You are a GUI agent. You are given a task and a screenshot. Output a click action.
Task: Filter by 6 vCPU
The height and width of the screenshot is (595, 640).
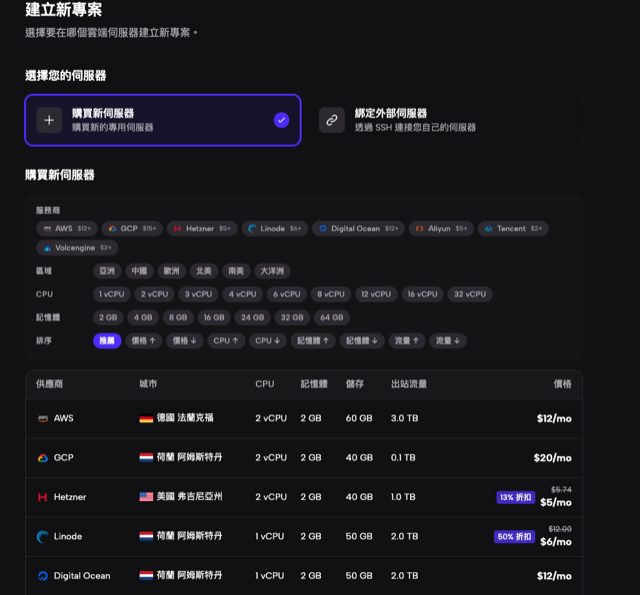tap(287, 294)
